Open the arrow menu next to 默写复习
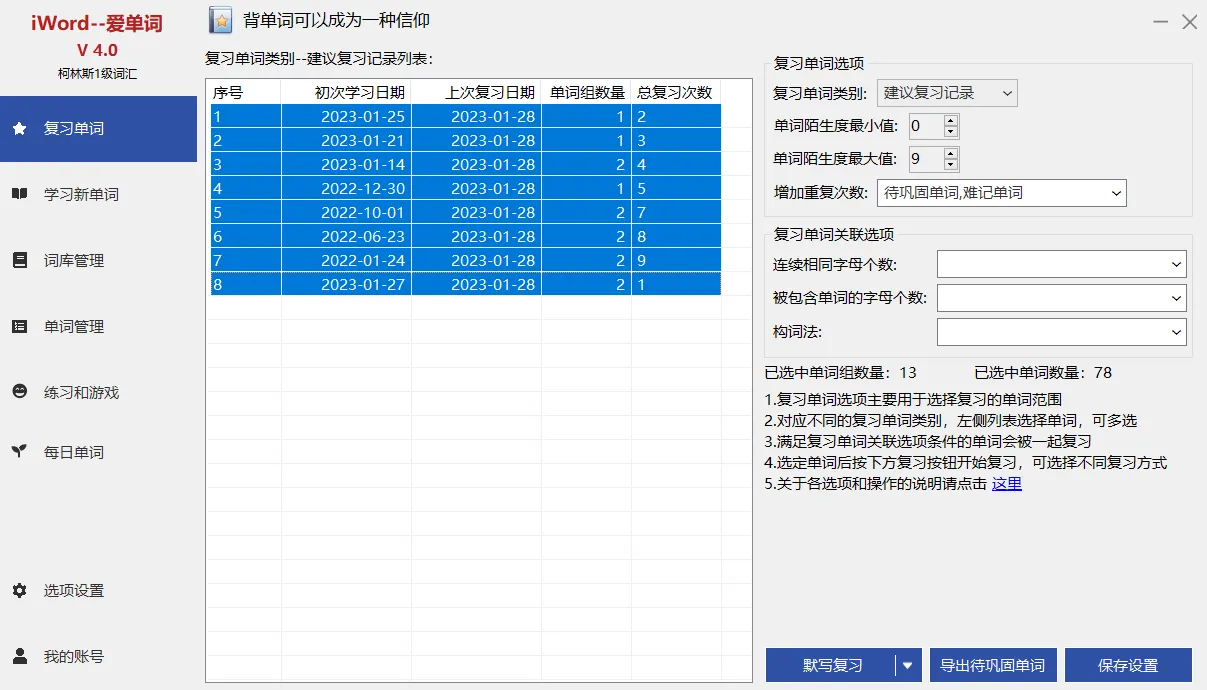The image size is (1207, 690). click(907, 664)
